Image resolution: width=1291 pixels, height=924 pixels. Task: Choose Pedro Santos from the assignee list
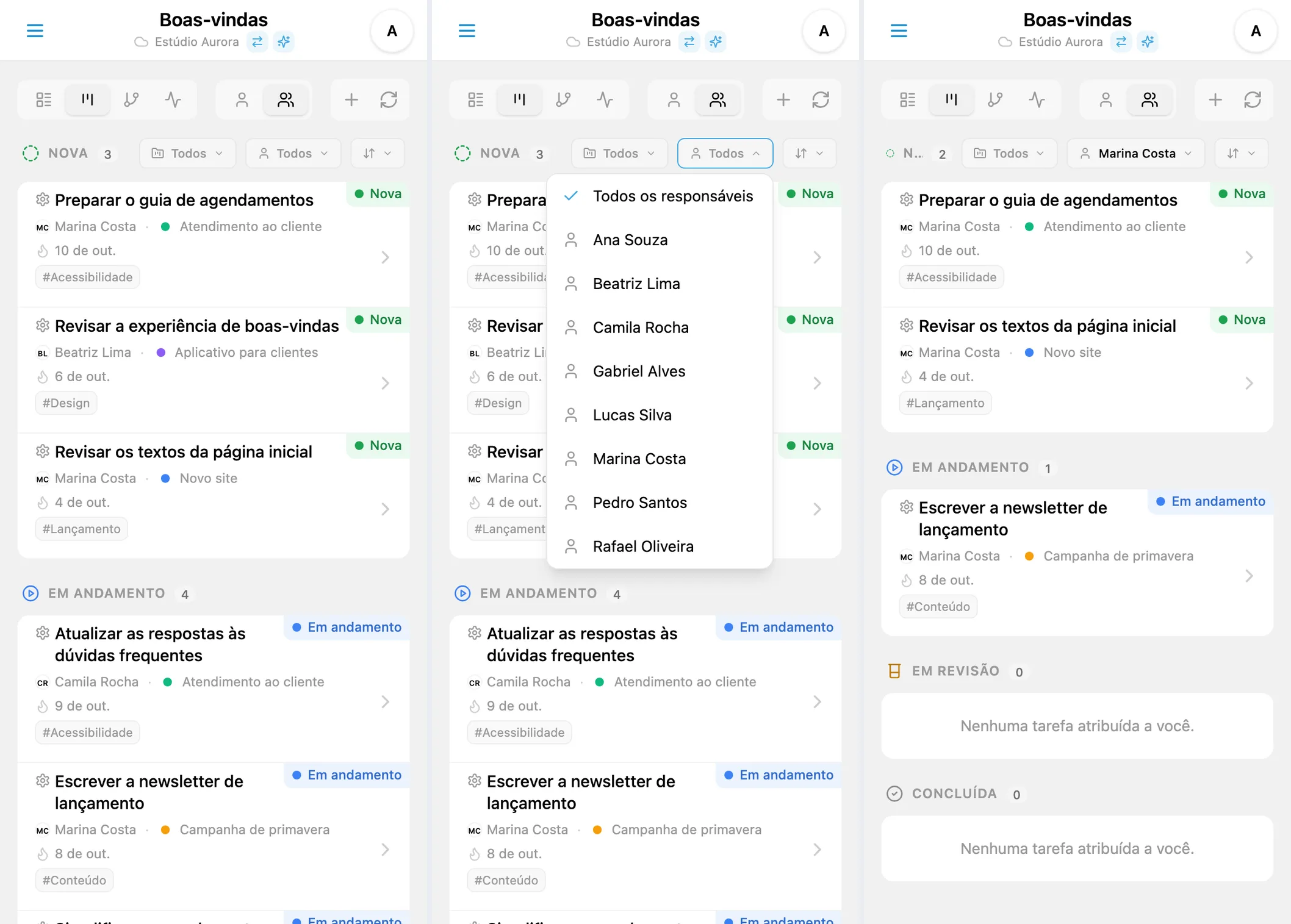click(x=660, y=502)
